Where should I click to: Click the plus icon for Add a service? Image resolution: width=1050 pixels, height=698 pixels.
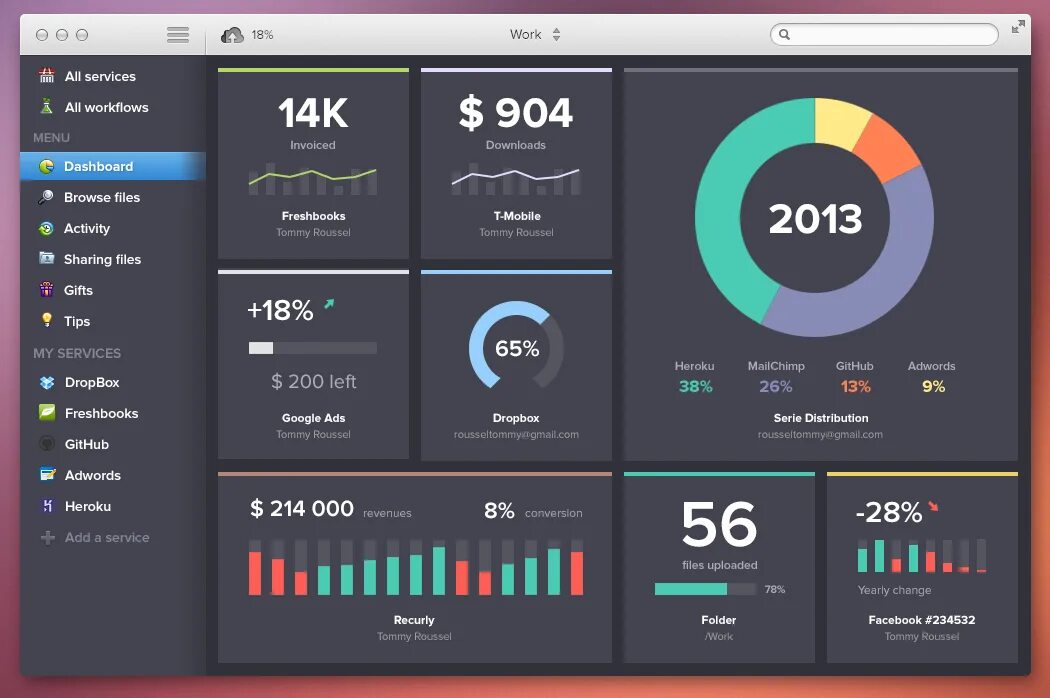click(x=48, y=537)
